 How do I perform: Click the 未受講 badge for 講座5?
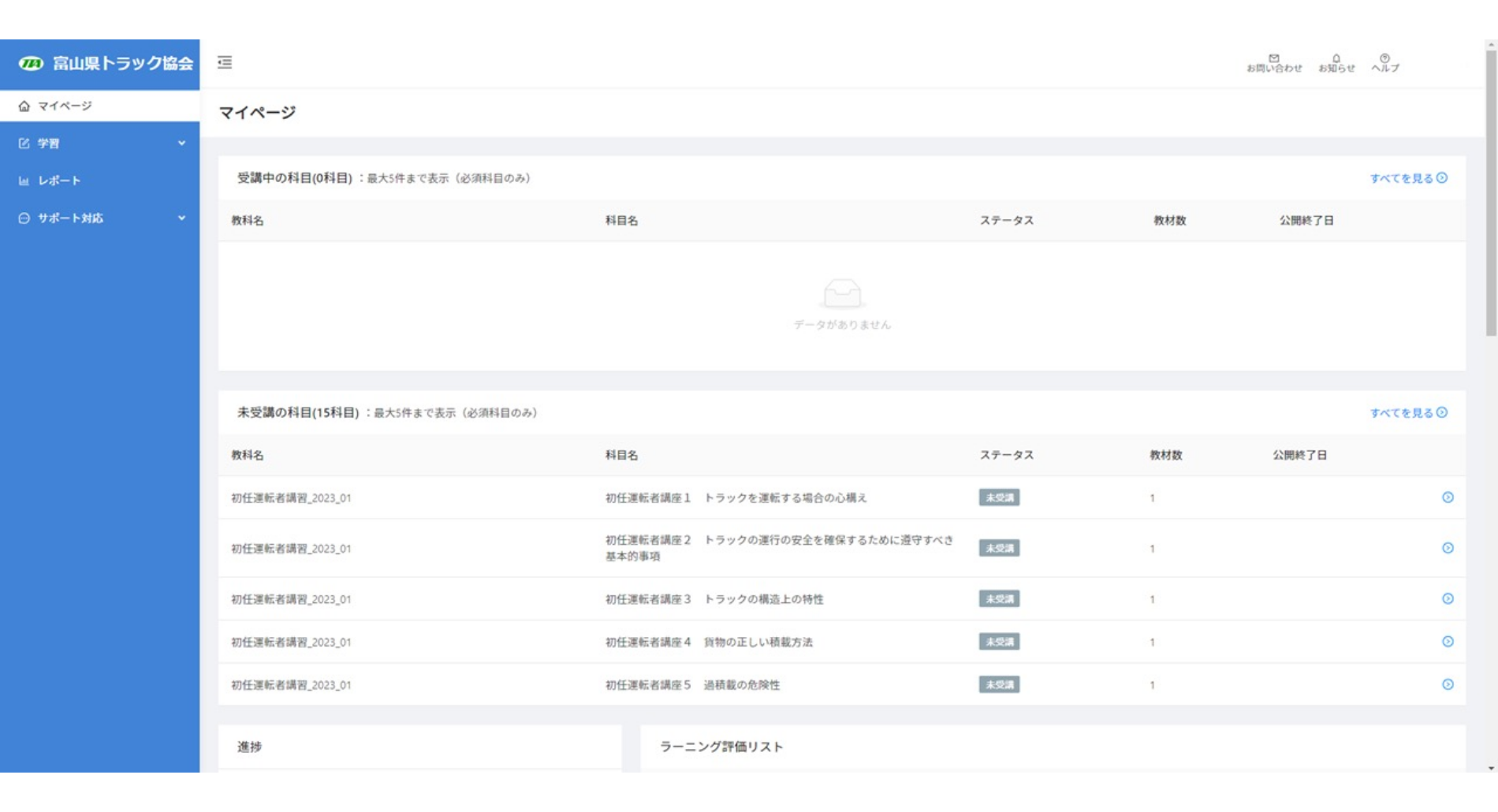(x=999, y=684)
